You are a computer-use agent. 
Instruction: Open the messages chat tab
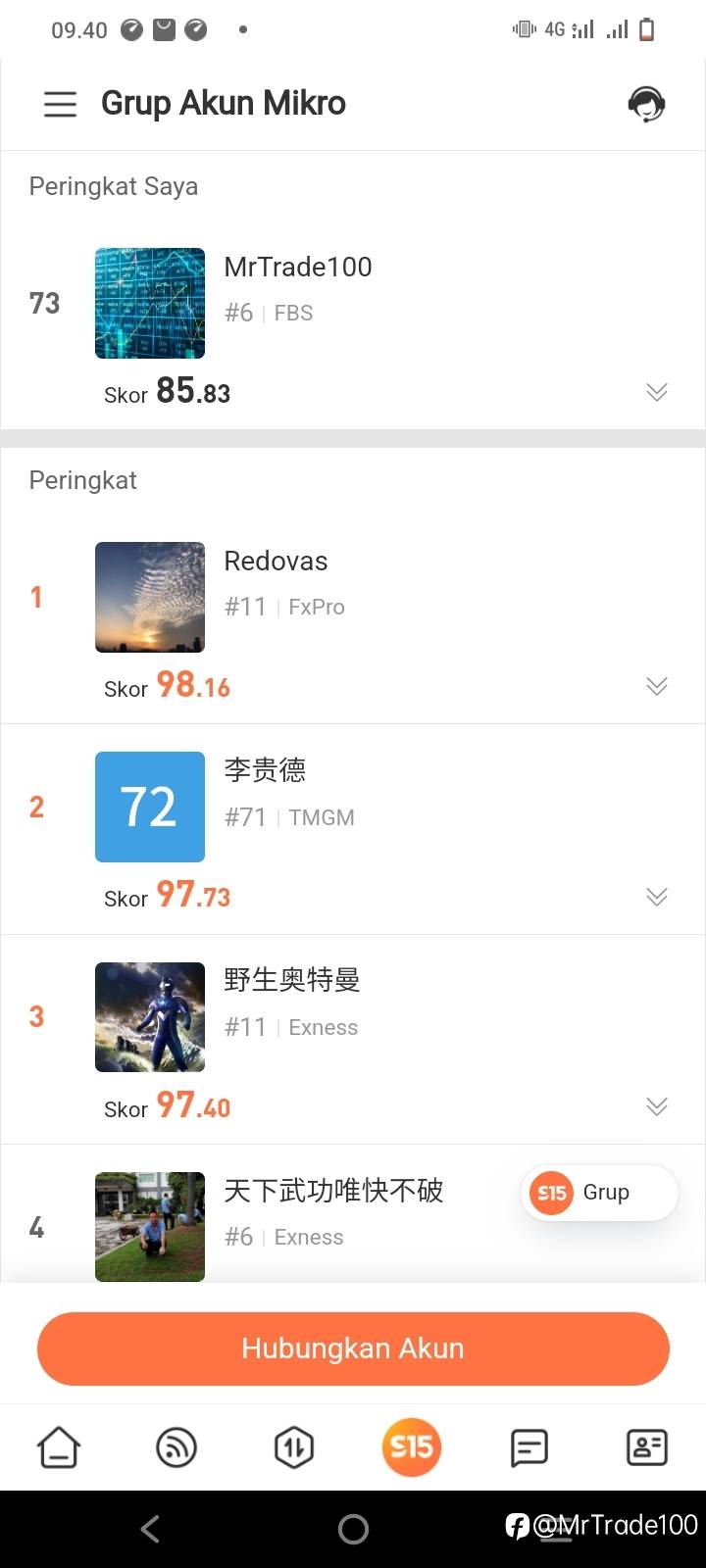(x=529, y=1446)
